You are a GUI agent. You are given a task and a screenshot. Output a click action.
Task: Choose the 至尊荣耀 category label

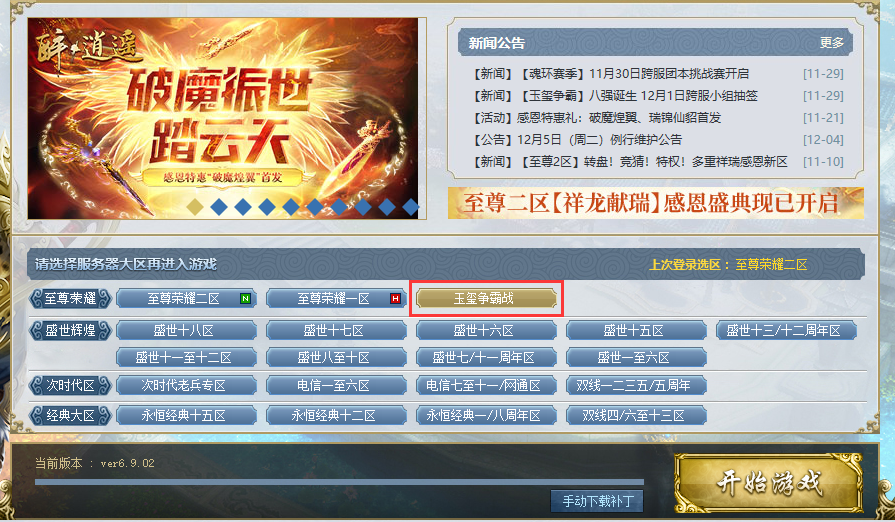pyautogui.click(x=70, y=298)
